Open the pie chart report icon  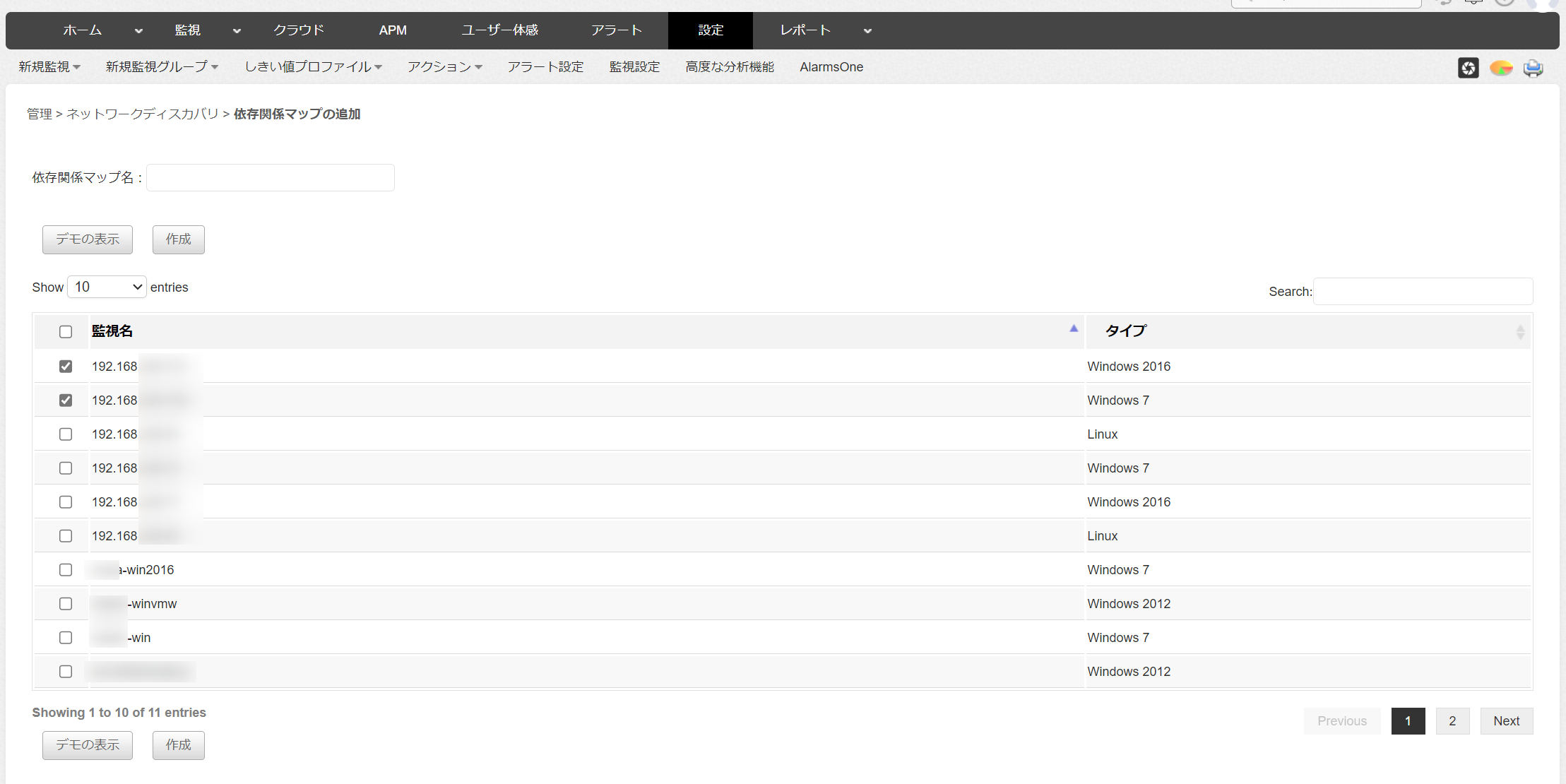click(1501, 68)
